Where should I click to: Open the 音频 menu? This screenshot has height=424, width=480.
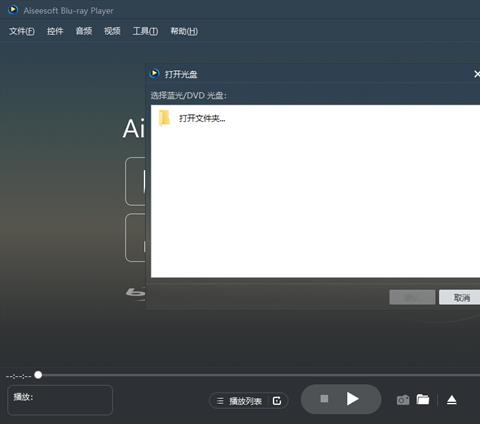84,31
